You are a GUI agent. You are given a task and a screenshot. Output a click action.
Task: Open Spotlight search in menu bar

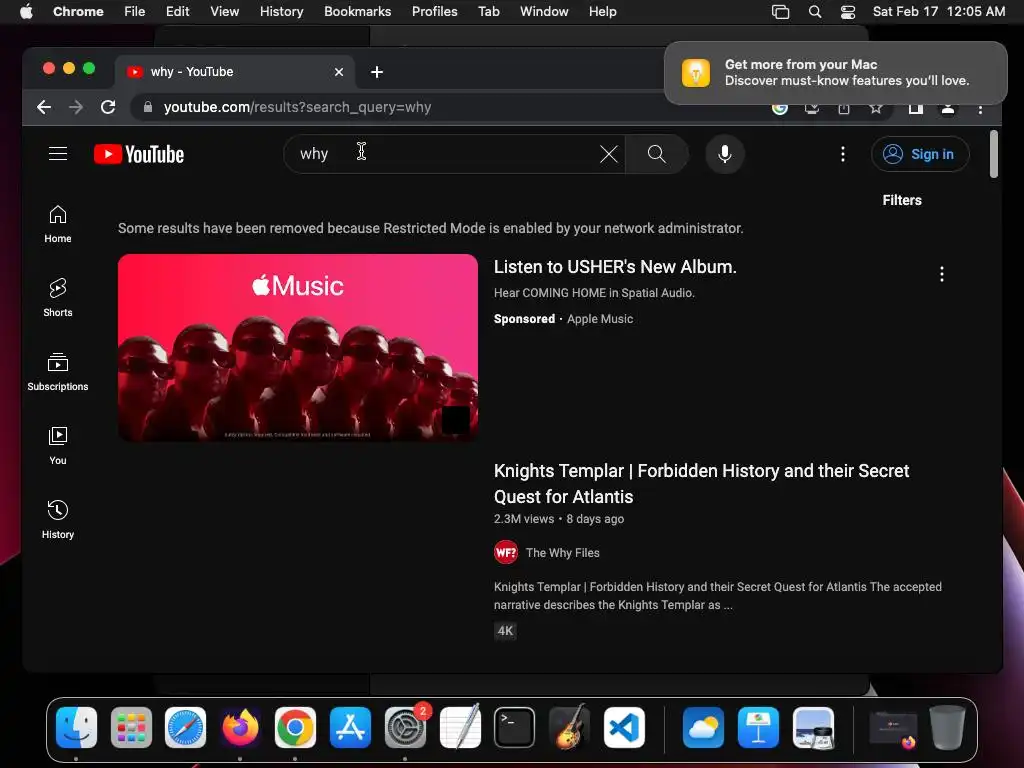click(x=814, y=12)
